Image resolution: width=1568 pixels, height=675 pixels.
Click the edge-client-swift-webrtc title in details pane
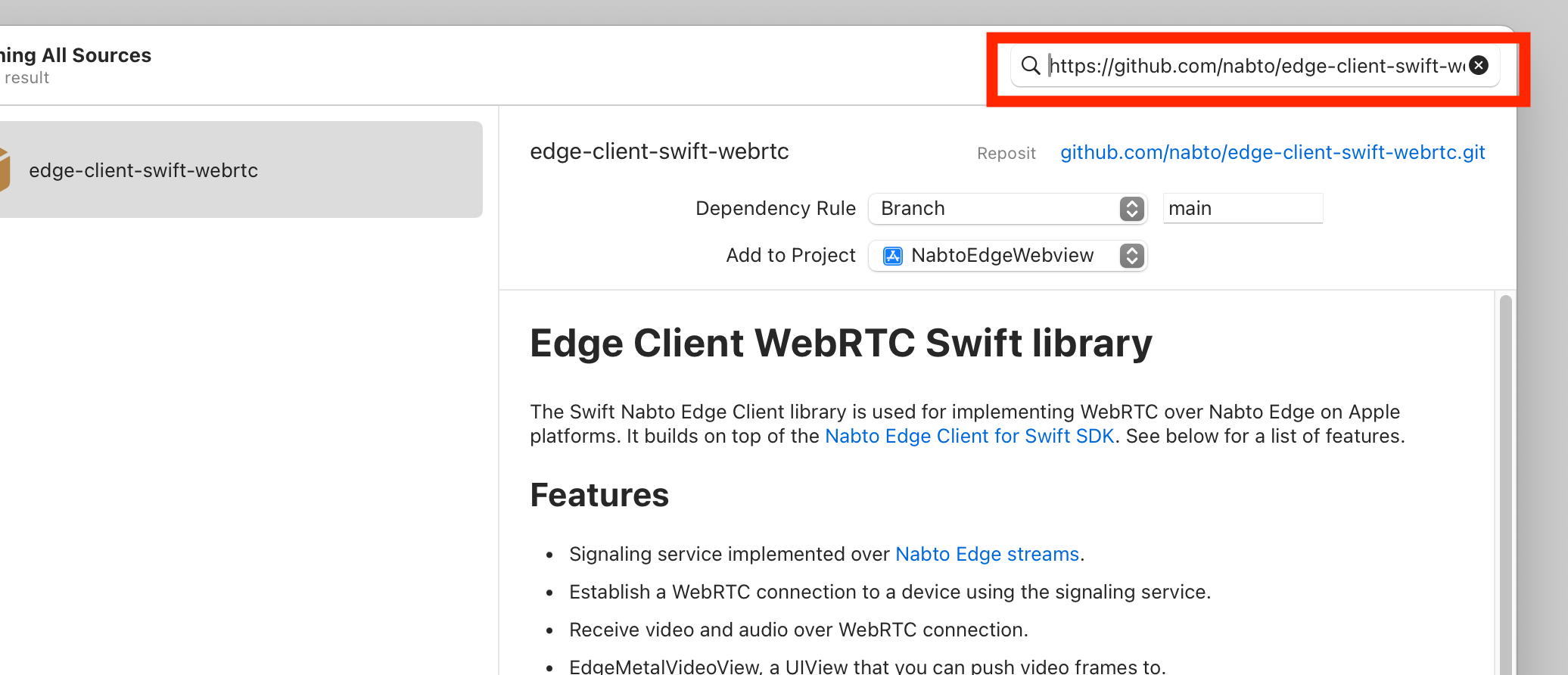(x=659, y=152)
